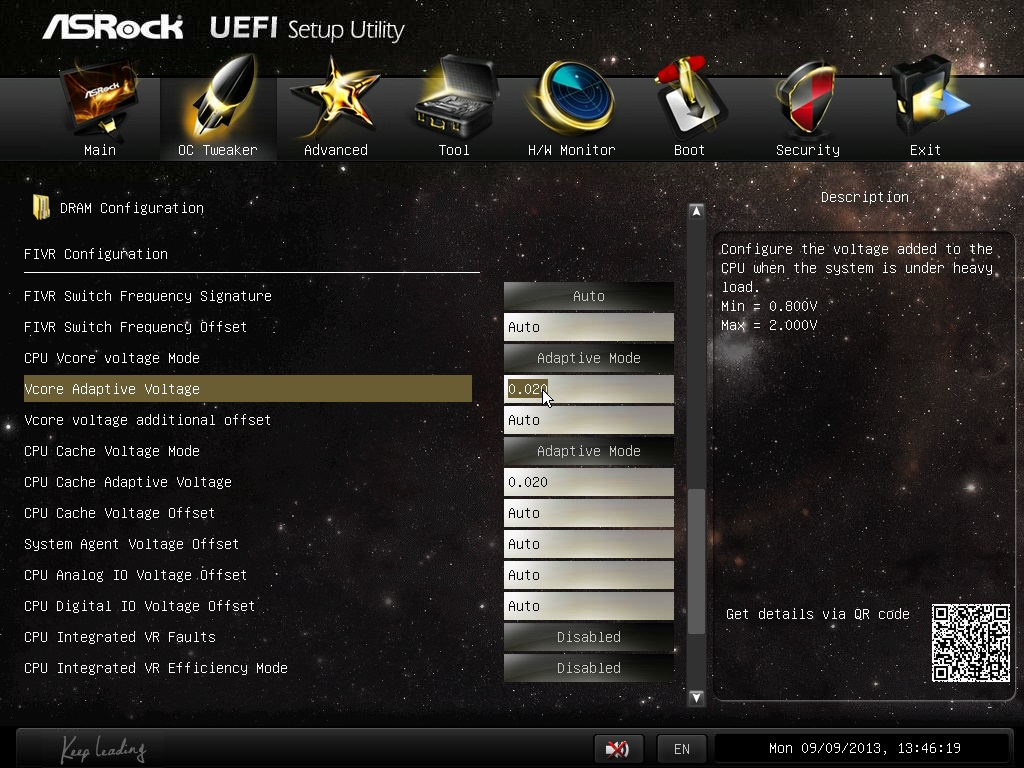Select CPU Cache Voltage Mode label

(112, 451)
